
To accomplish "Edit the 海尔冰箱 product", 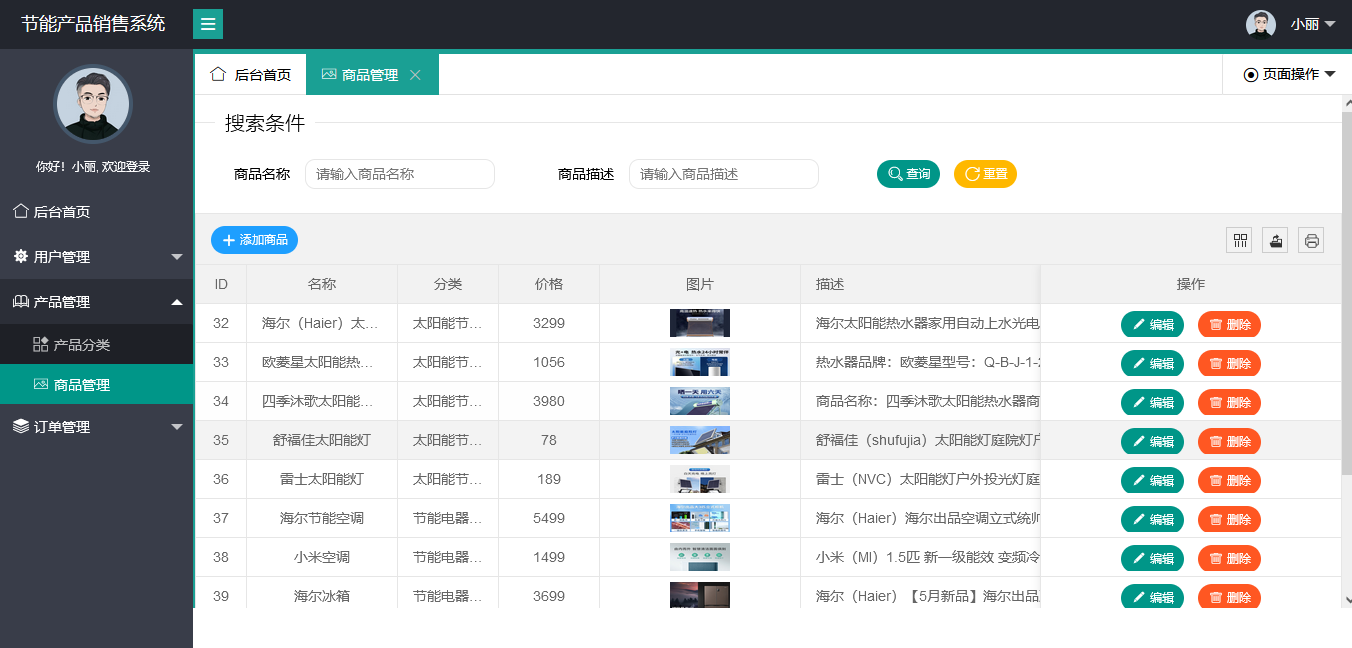I will [1152, 597].
